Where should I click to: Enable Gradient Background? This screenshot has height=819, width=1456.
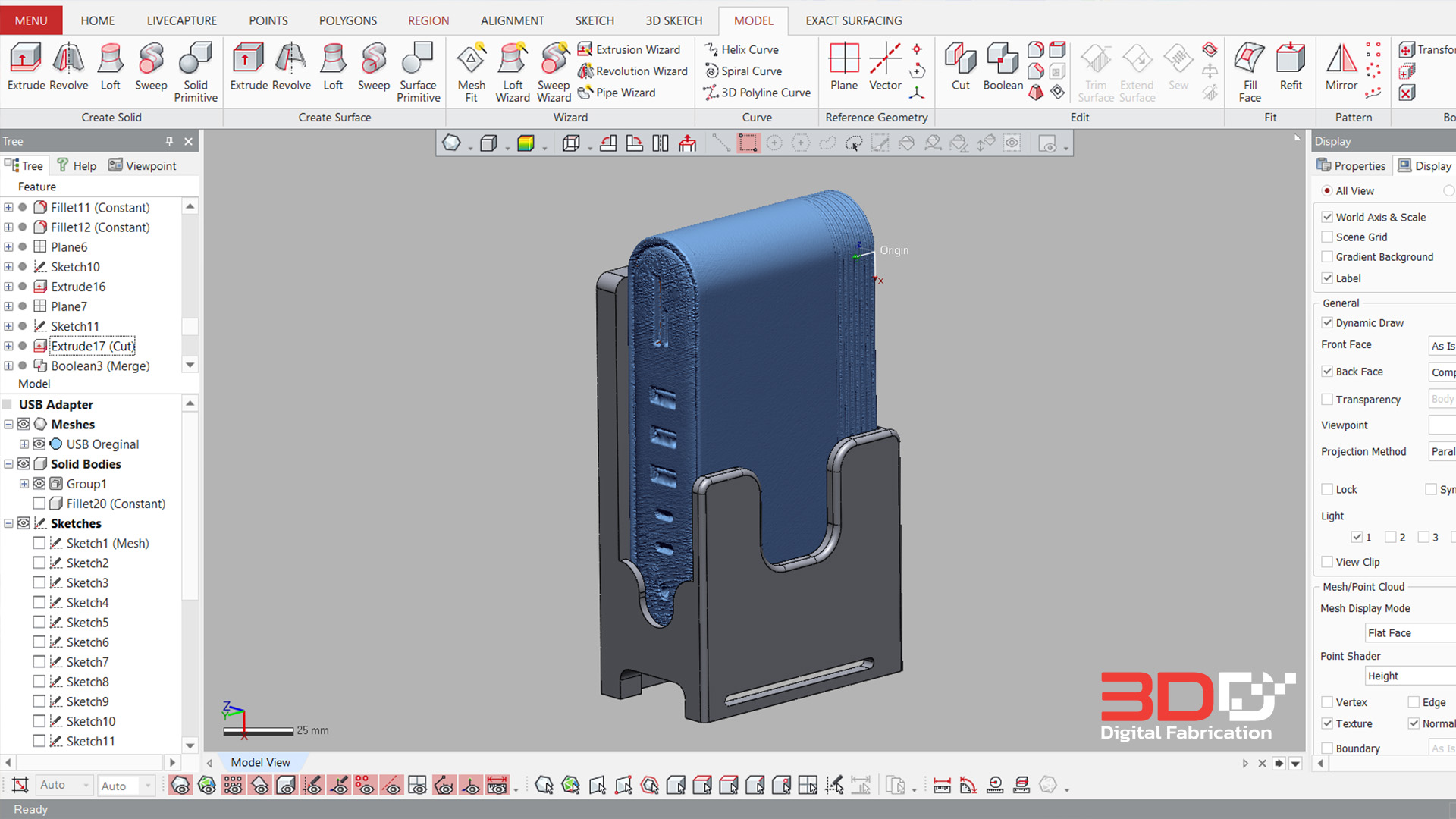tap(1327, 256)
